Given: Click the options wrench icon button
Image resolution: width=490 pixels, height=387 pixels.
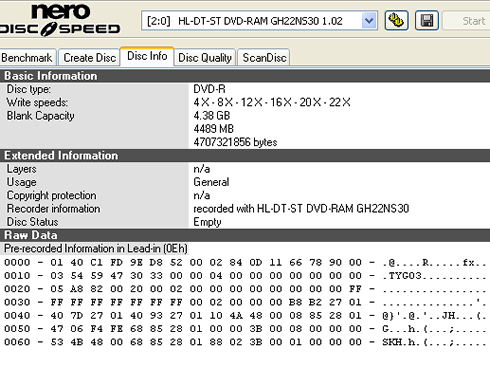Looking at the screenshot, I should click(396, 21).
